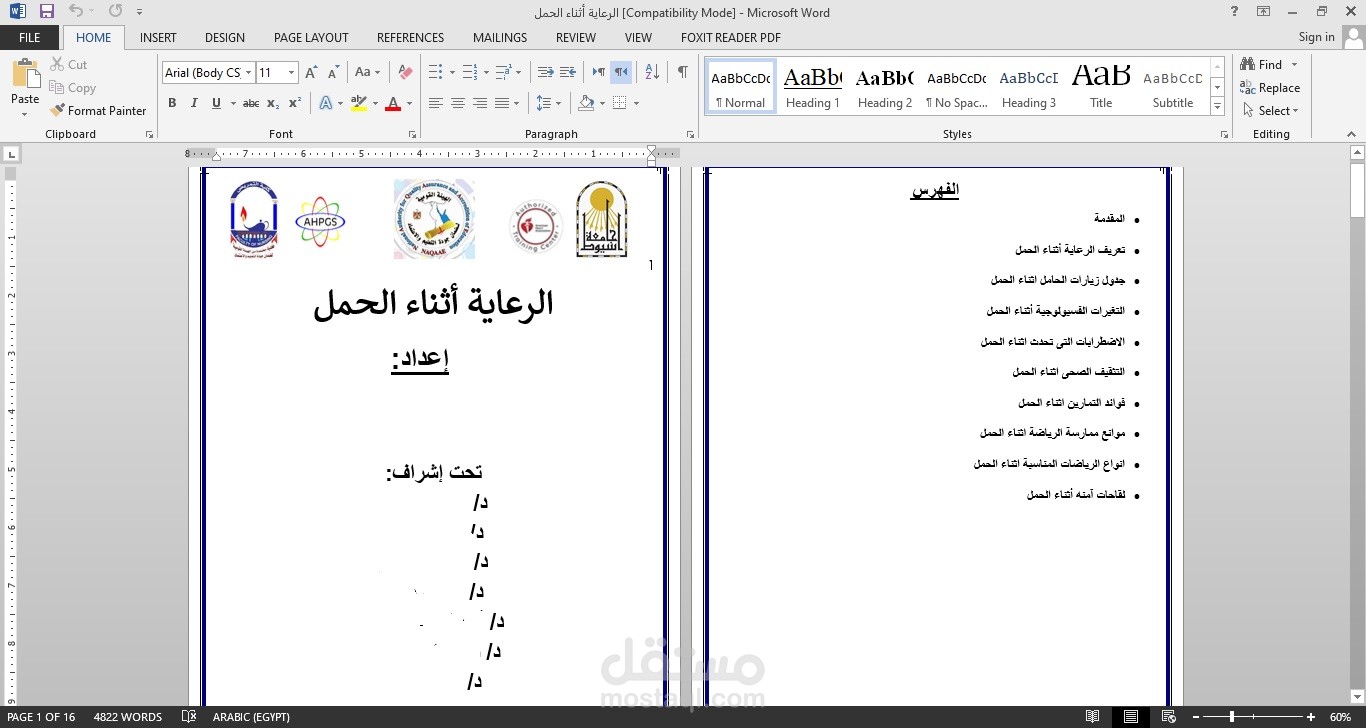The width and height of the screenshot is (1366, 728).
Task: Toggle Underline formatting
Action: coord(216,103)
